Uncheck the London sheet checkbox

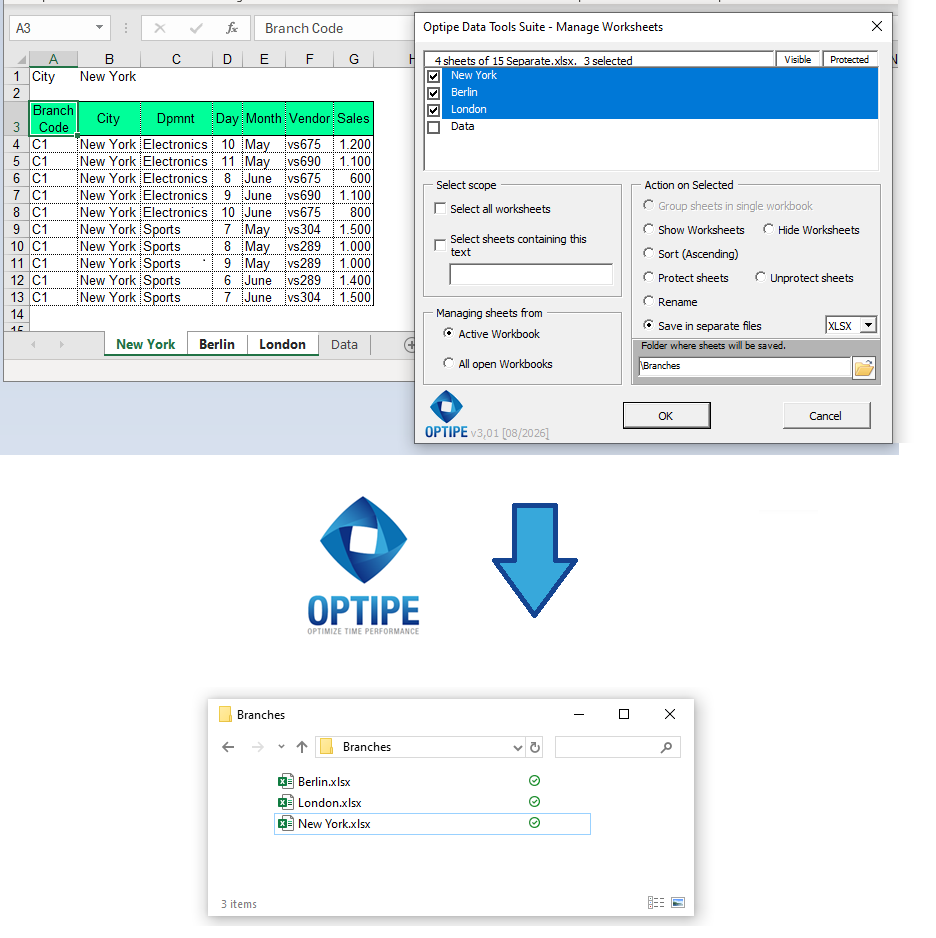coord(434,110)
